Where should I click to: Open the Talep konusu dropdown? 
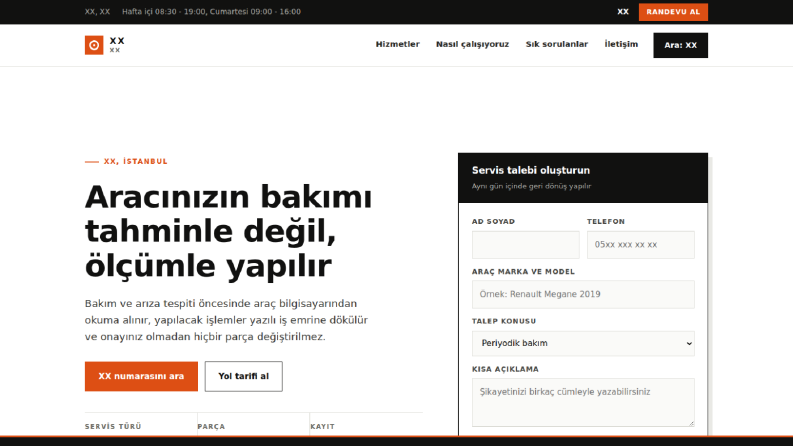tap(583, 343)
